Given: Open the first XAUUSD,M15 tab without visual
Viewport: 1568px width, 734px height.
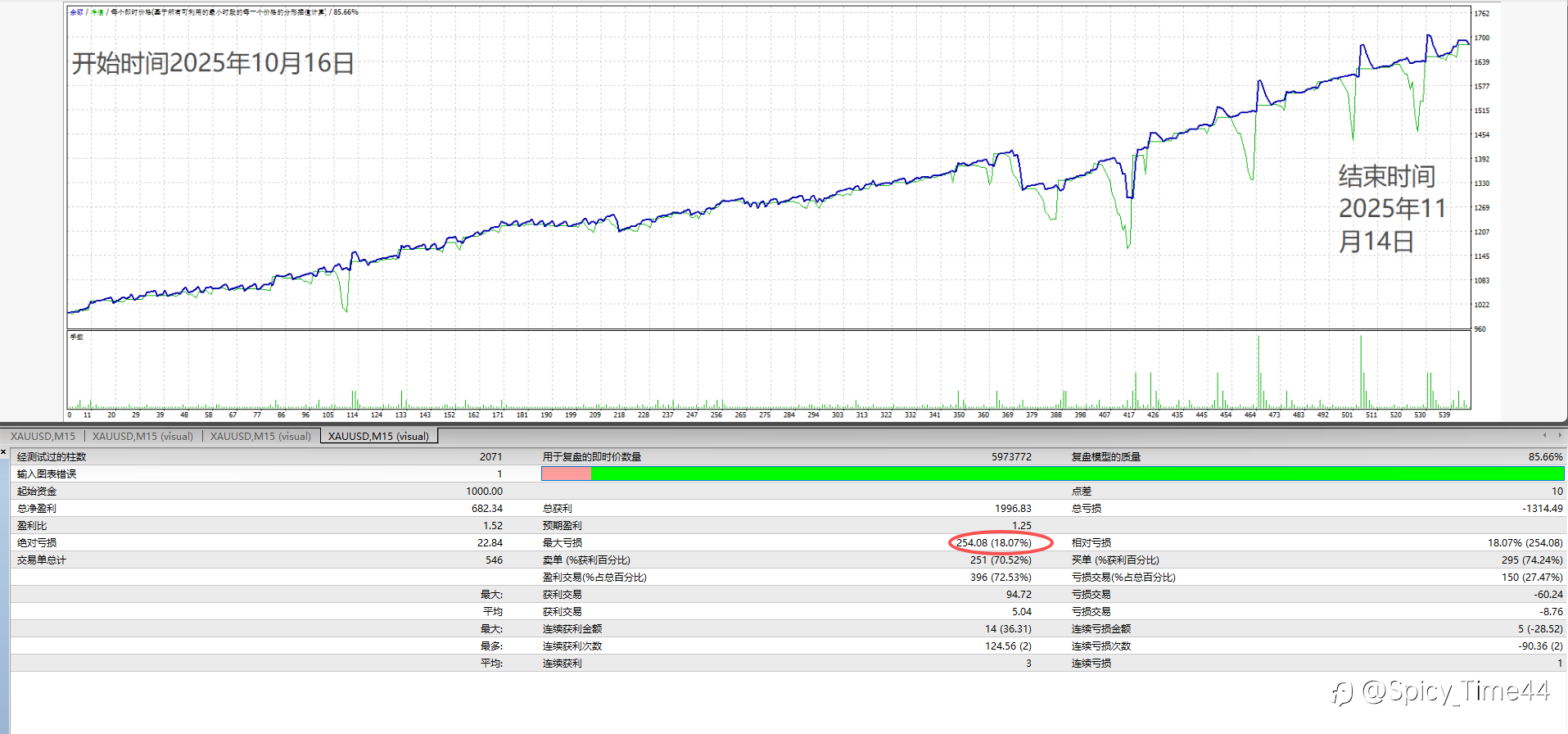Looking at the screenshot, I should click(43, 437).
